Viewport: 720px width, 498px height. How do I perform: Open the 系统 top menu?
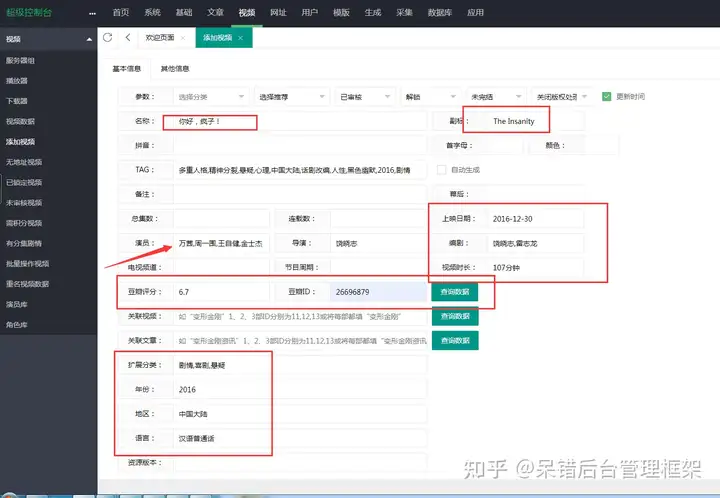coord(152,12)
